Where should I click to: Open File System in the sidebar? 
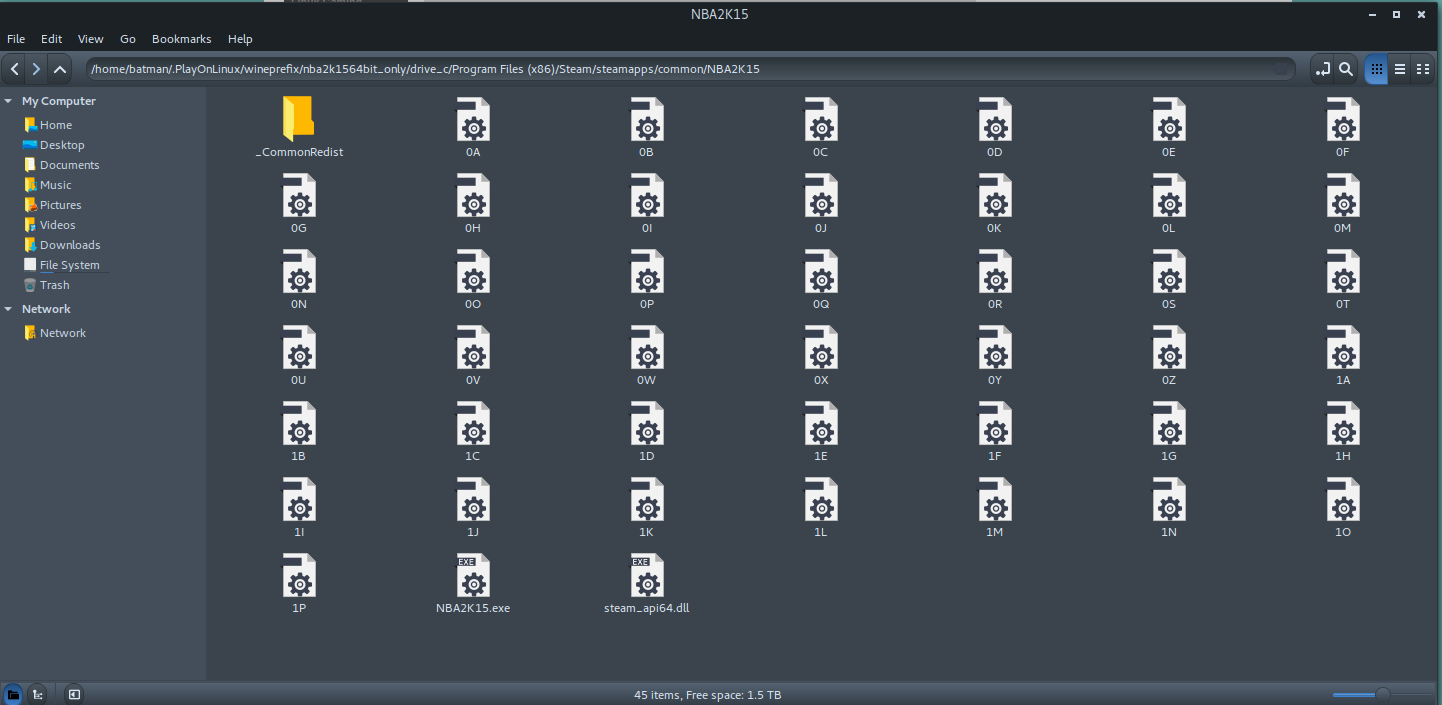coord(69,265)
